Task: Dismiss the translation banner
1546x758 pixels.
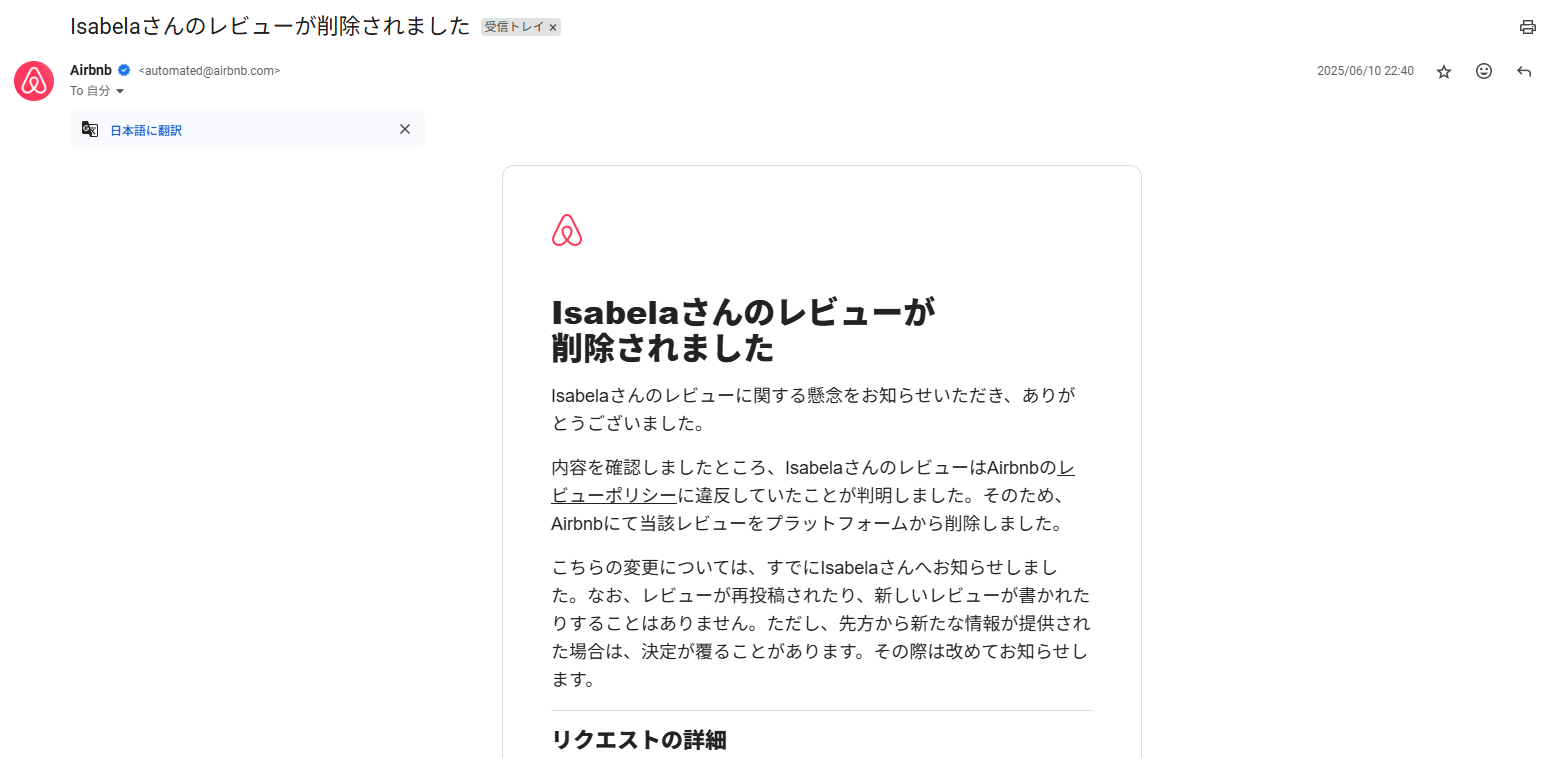Action: (405, 129)
